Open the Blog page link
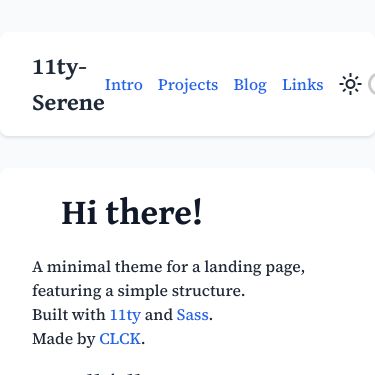The height and width of the screenshot is (375, 375). pos(250,85)
